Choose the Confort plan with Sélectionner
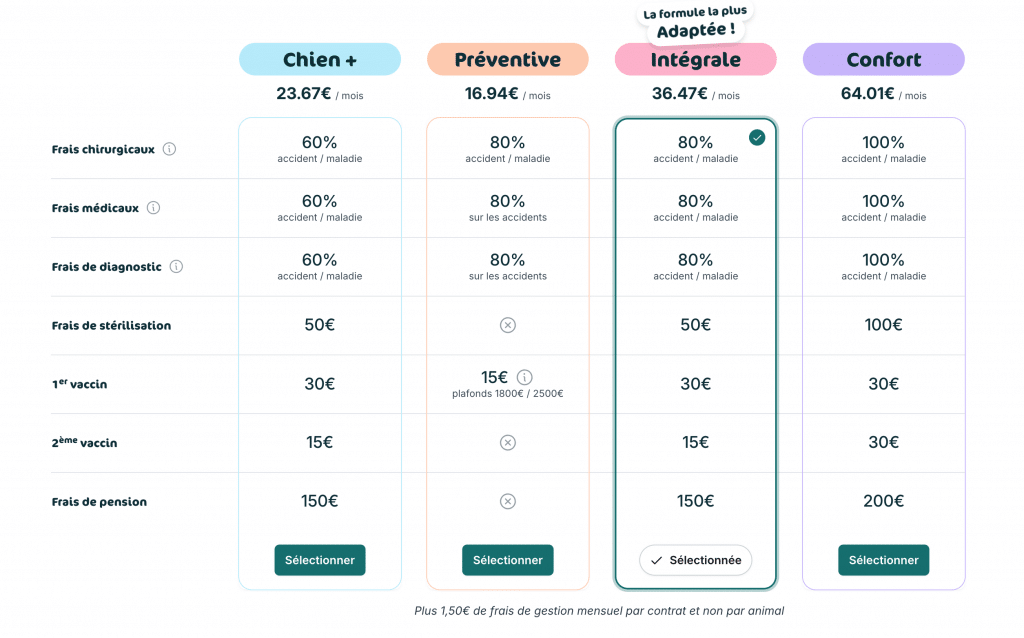Viewport: 1024px width, 638px height. [883, 560]
